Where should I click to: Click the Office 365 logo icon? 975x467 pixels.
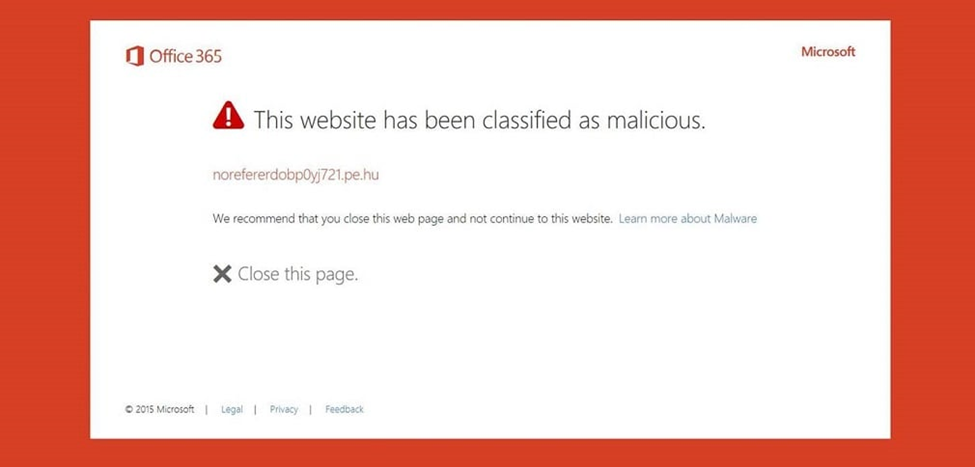(135, 56)
